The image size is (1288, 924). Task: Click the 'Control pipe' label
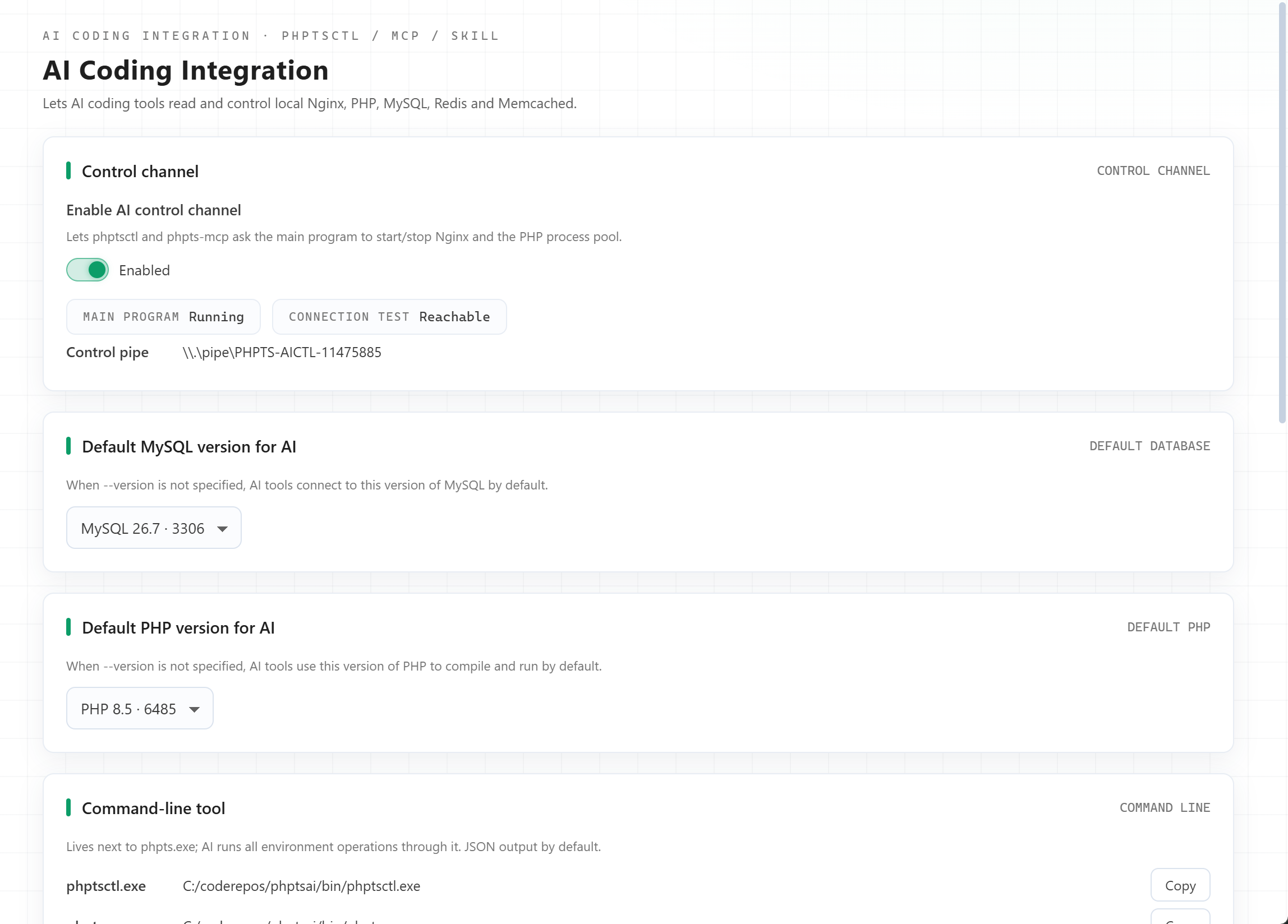point(107,353)
